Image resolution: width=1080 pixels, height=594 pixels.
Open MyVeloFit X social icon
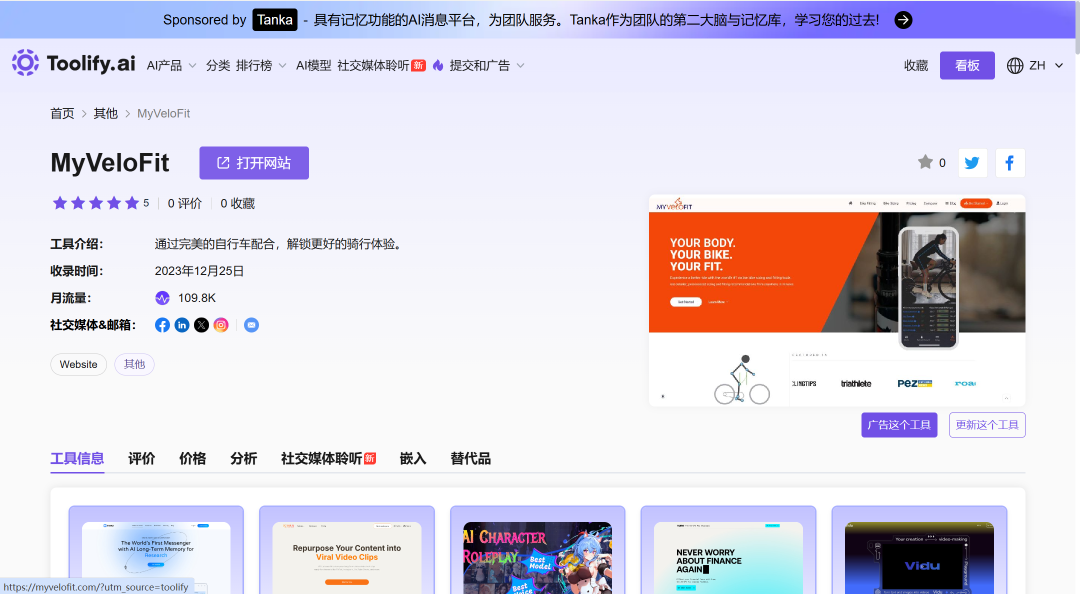(201, 325)
